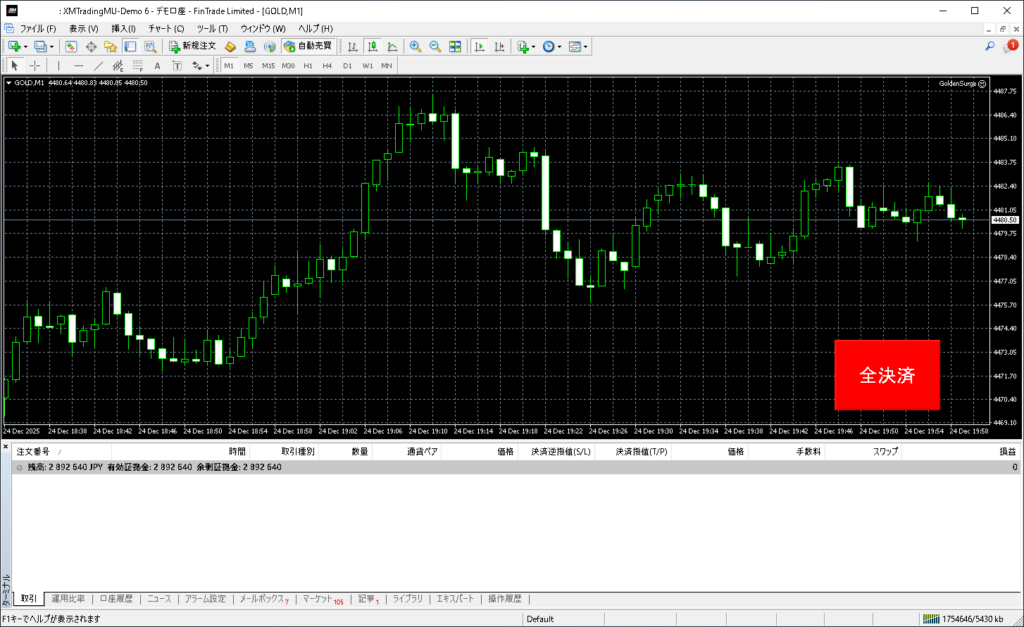Click the zoom in magnifier icon
This screenshot has height=627, width=1024.
point(415,46)
